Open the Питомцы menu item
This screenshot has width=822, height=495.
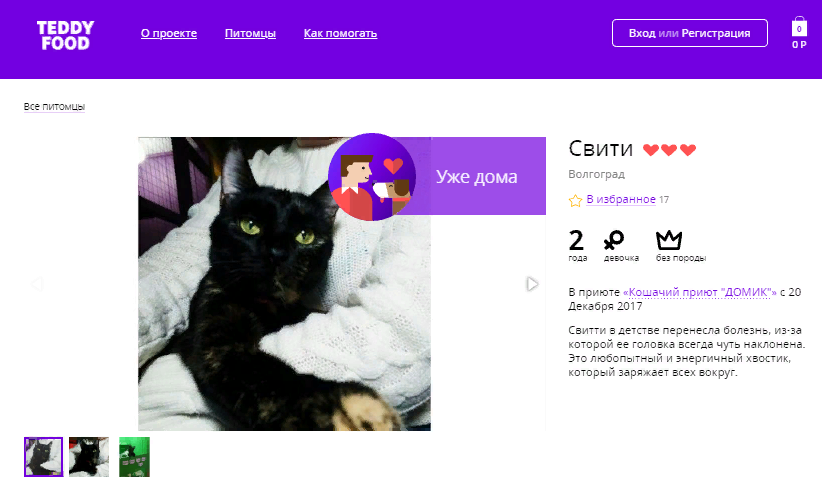[250, 33]
